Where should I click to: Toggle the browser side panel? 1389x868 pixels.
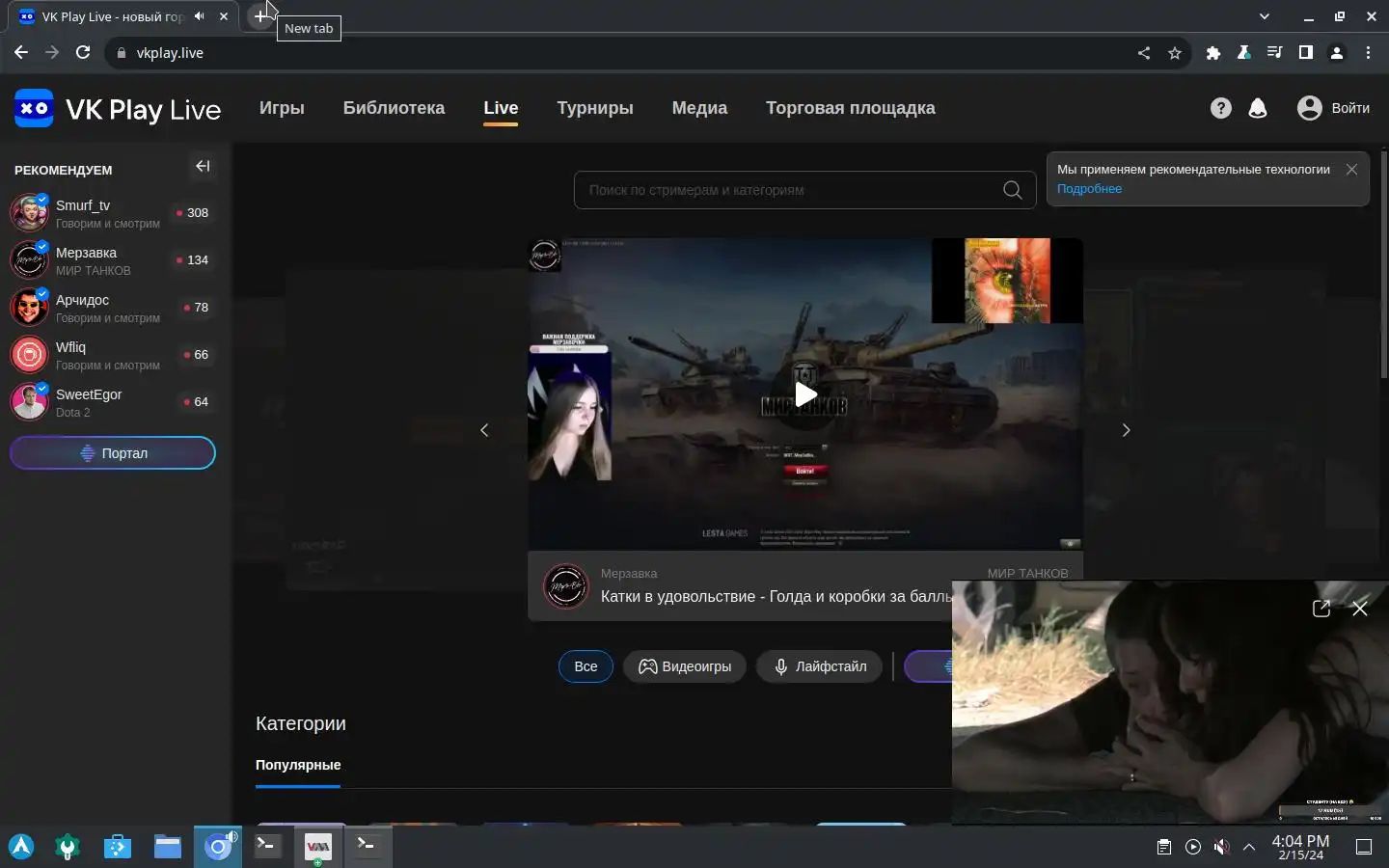(1306, 53)
